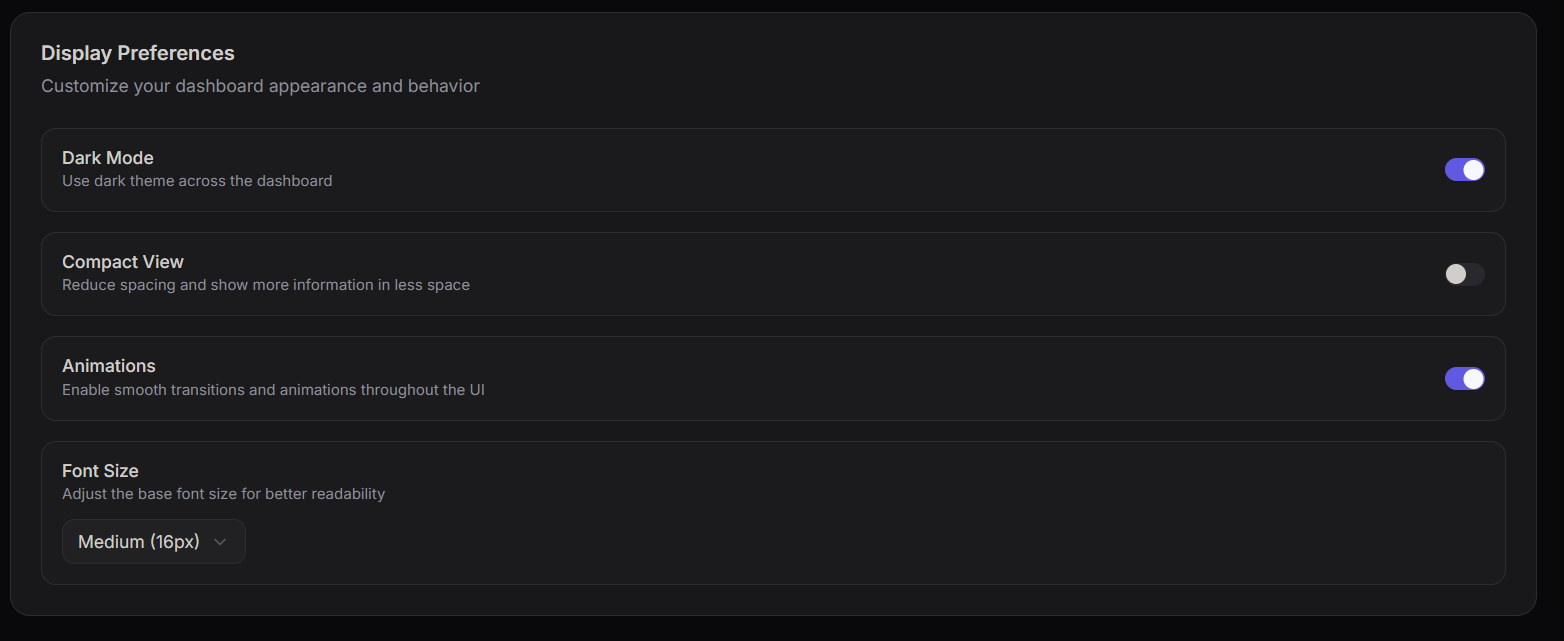The width and height of the screenshot is (1564, 641).
Task: Click the Font Size label text
Action: click(100, 471)
